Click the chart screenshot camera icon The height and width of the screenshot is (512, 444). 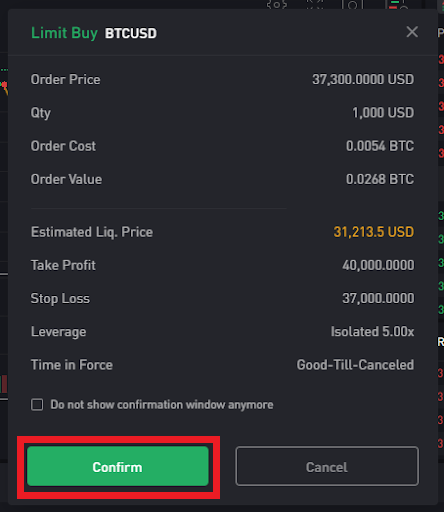[352, 5]
